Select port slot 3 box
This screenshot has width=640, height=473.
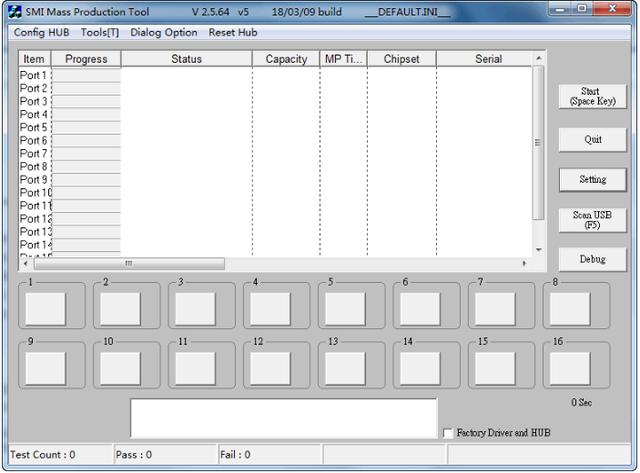[x=195, y=309]
